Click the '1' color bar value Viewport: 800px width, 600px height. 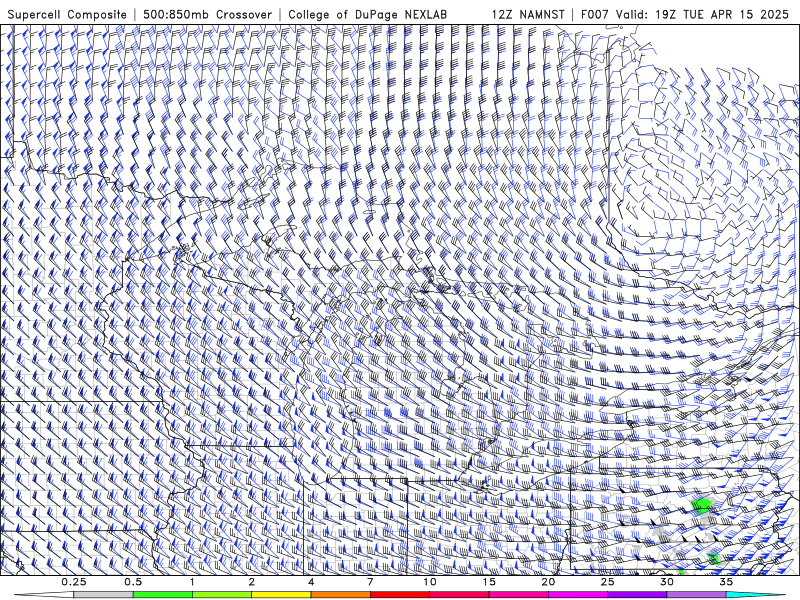point(192,582)
